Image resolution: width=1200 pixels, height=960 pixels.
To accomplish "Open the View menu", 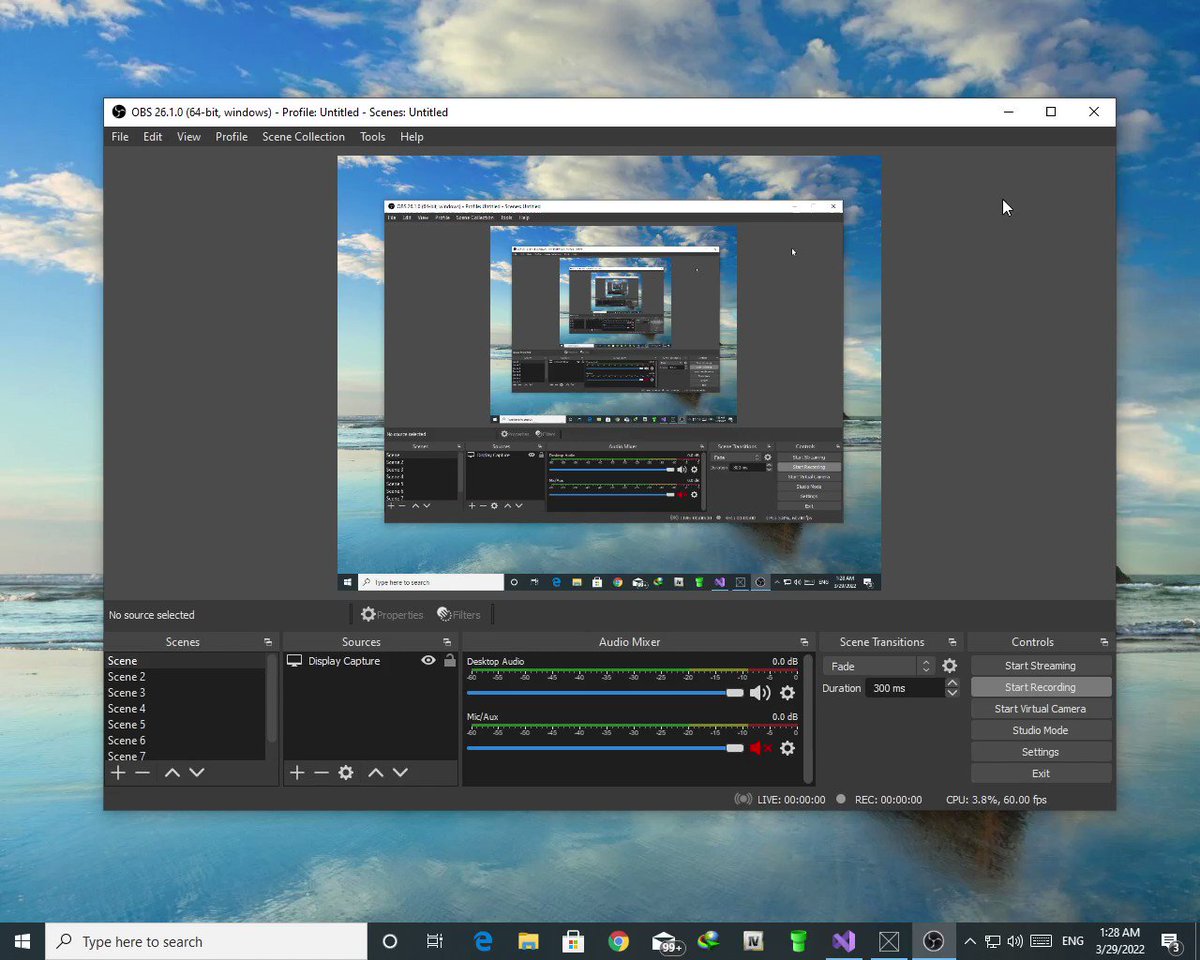I will click(x=189, y=137).
